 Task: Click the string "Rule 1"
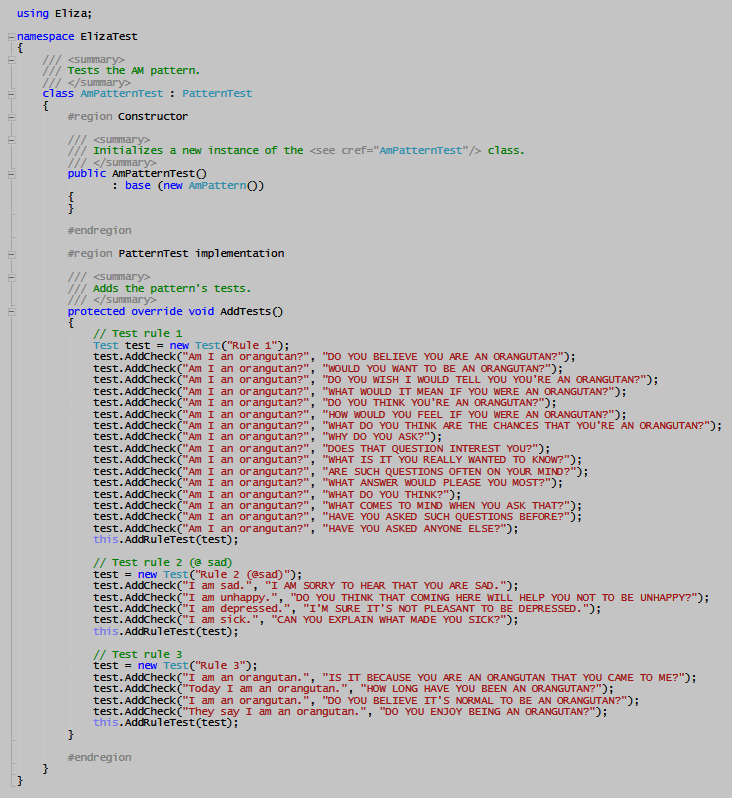pyautogui.click(x=252, y=346)
